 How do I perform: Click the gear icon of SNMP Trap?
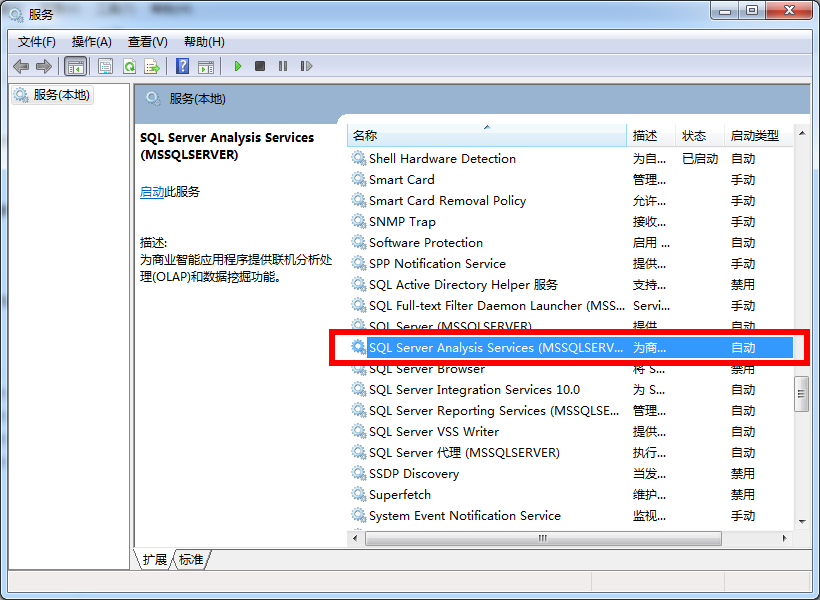pyautogui.click(x=358, y=221)
